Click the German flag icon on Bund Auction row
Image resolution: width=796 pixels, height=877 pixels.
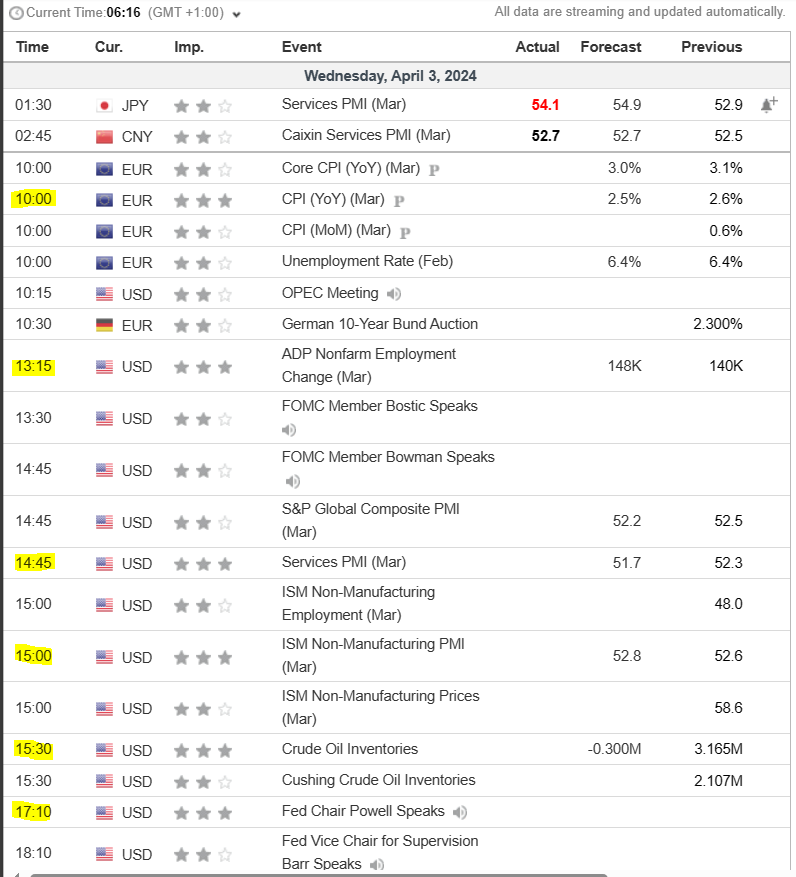click(104, 325)
